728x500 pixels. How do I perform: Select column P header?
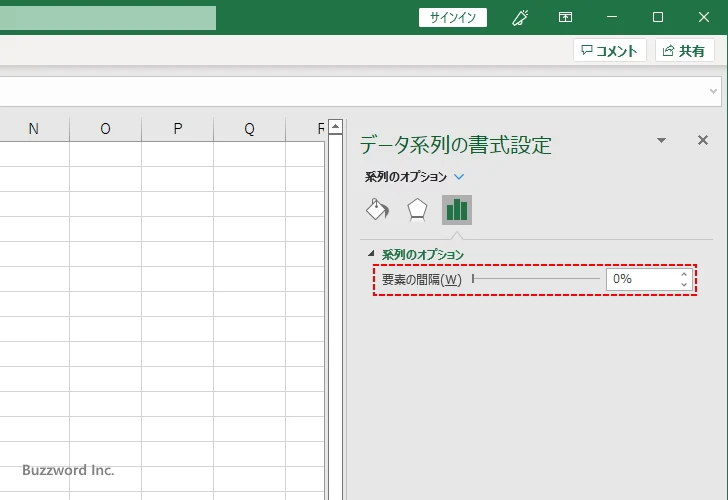pos(177,129)
